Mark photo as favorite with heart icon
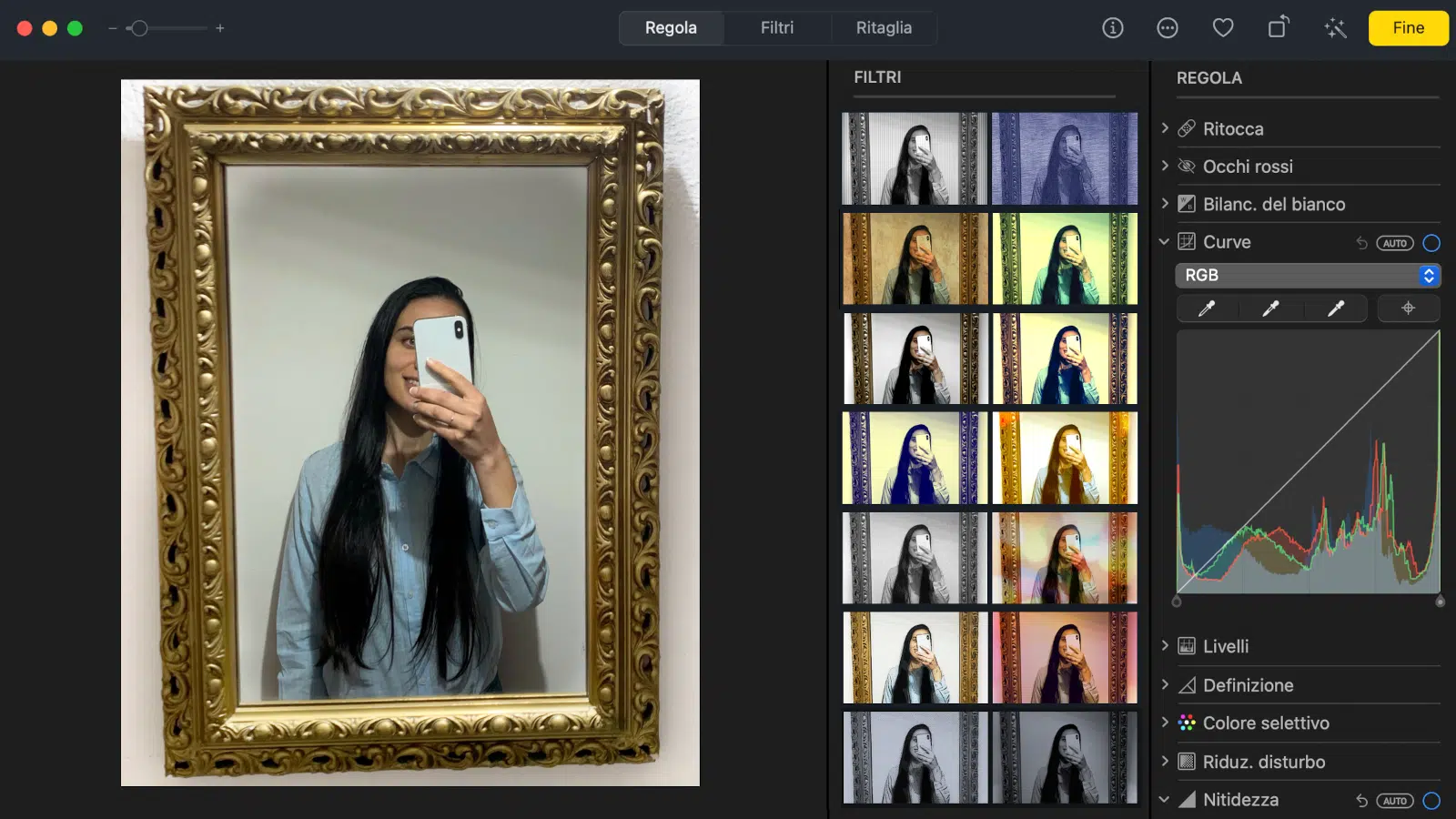This screenshot has width=1456, height=819. pyautogui.click(x=1223, y=28)
